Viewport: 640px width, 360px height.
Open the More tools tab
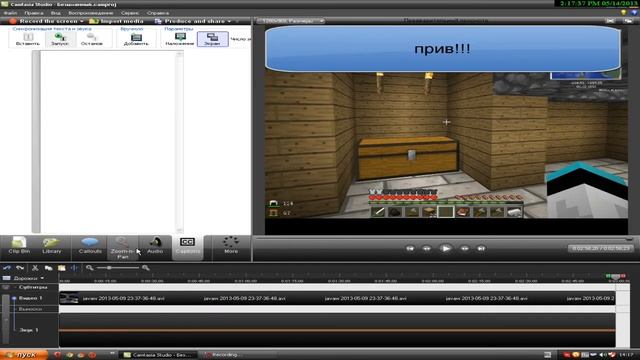click(231, 246)
